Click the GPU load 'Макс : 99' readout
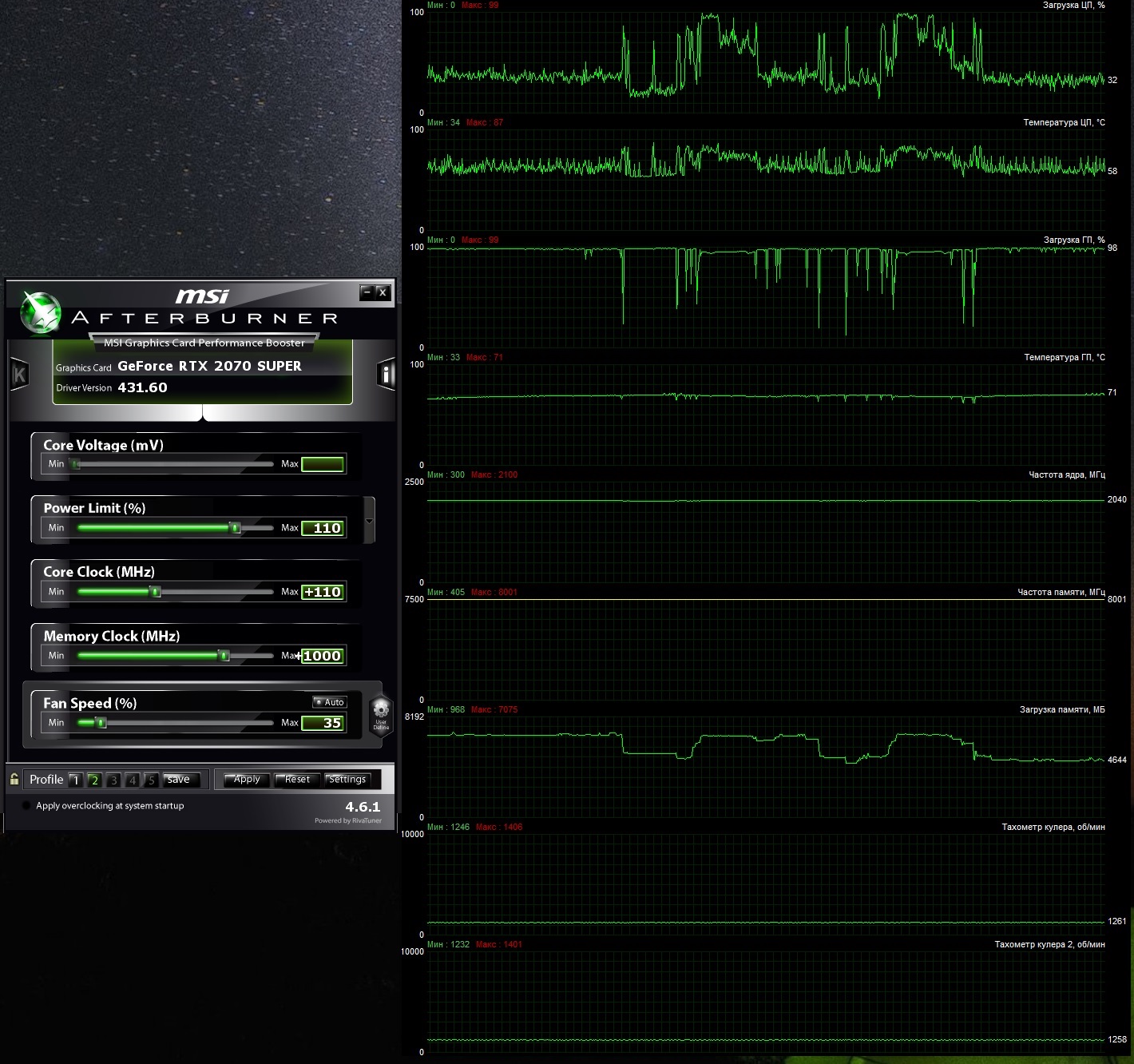Screen dimensions: 1134x1064 480,240
